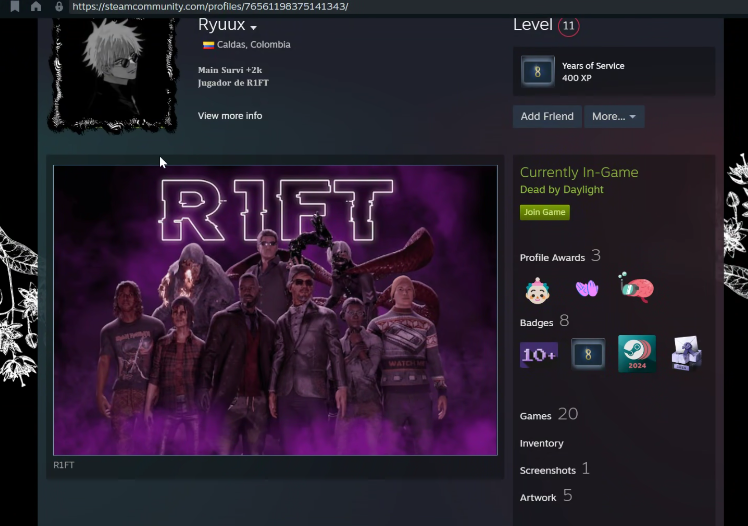Open the R1FT artwork showcase image
The height and width of the screenshot is (526, 748).
click(x=275, y=310)
